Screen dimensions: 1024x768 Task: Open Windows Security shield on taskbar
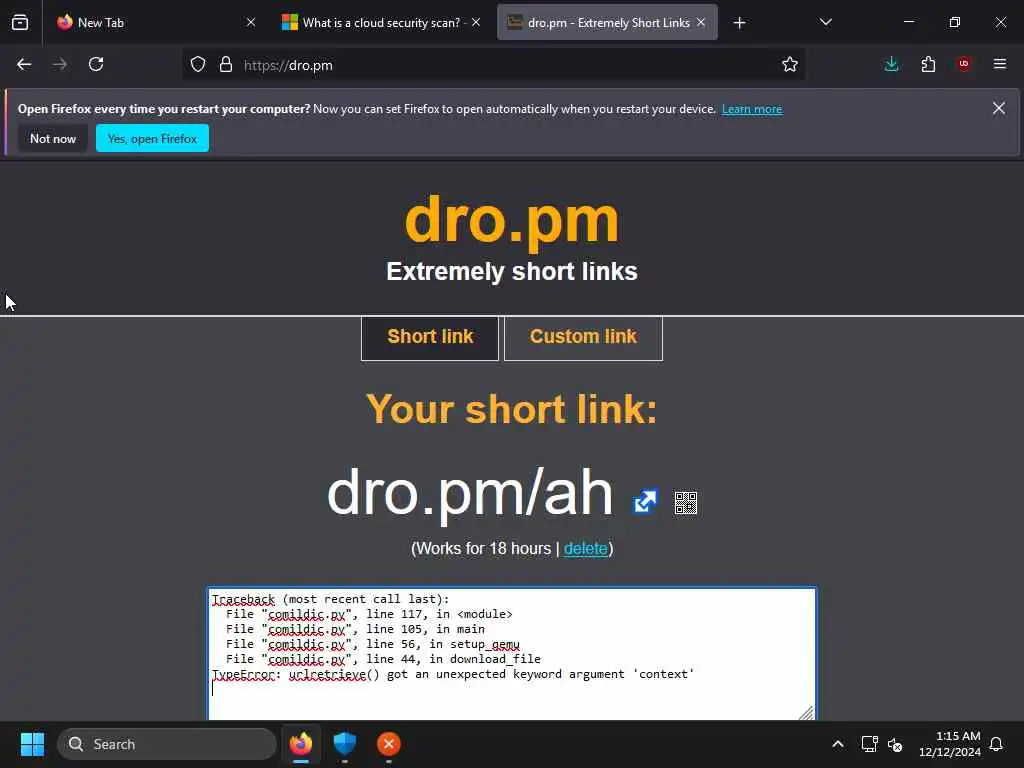[344, 744]
